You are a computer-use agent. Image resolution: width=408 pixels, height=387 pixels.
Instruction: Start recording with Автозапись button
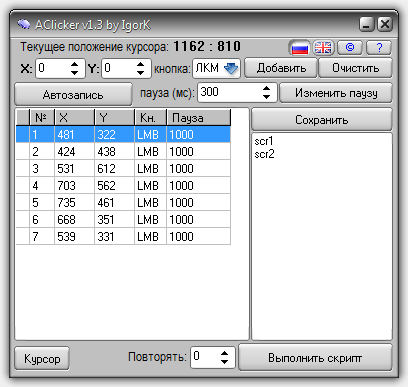click(x=73, y=95)
